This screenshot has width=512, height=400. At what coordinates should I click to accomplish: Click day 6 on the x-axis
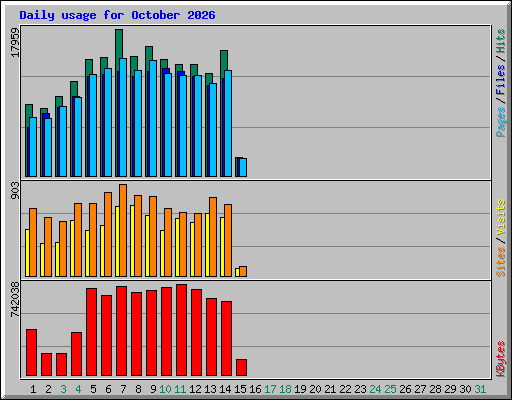[x=108, y=389]
